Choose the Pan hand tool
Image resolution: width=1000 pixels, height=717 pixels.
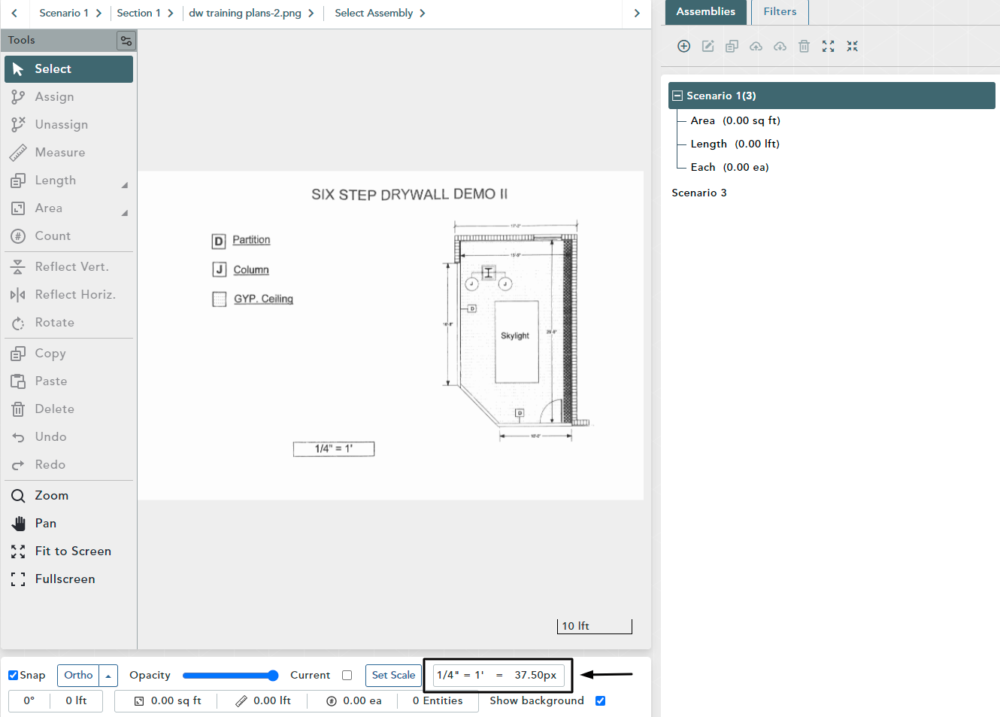(45, 523)
